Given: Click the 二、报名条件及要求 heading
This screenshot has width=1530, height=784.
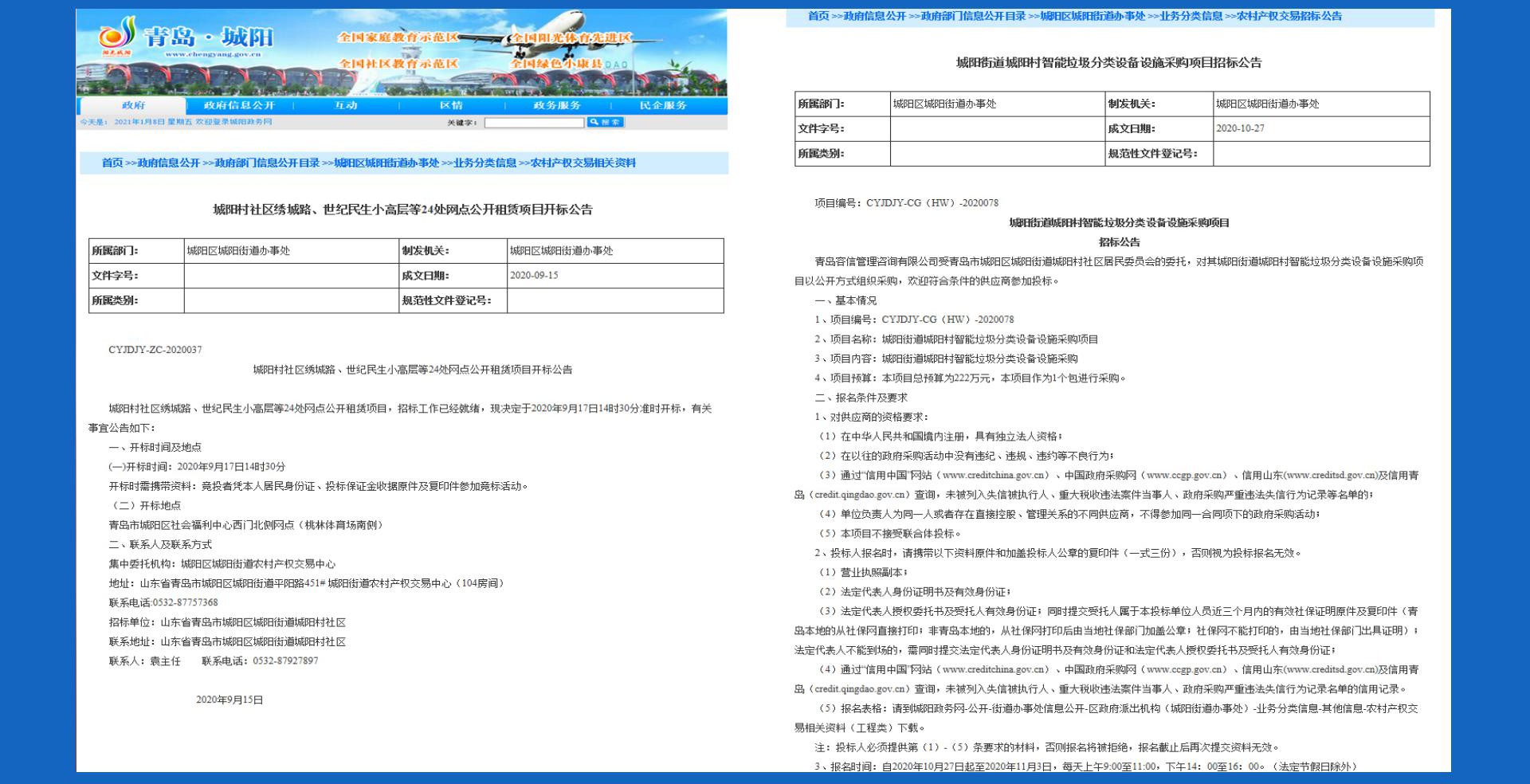Looking at the screenshot, I should [861, 398].
